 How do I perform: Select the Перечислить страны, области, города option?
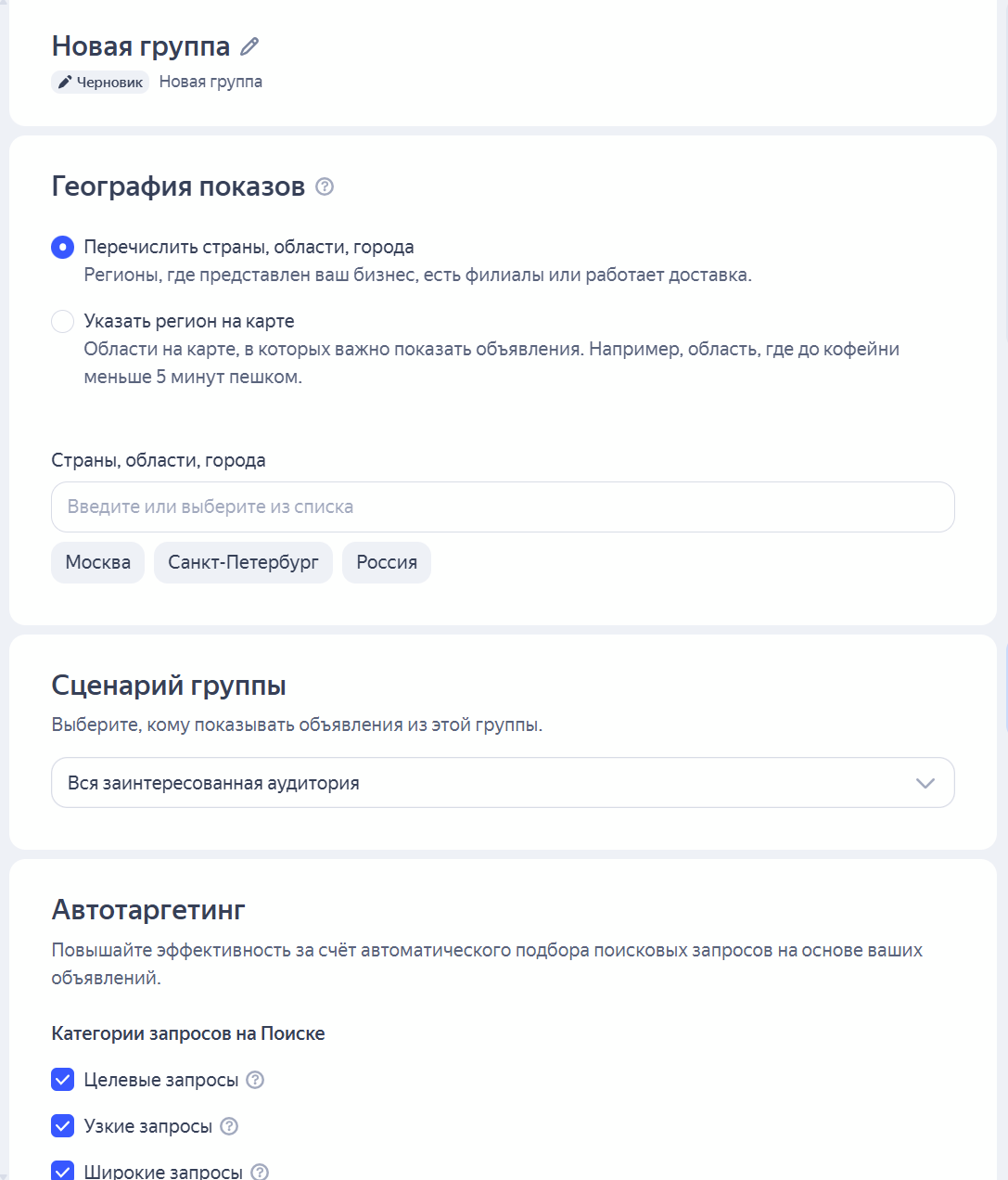pos(61,247)
